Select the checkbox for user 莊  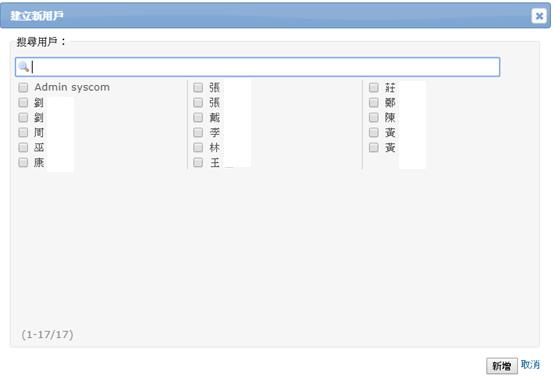click(x=374, y=87)
